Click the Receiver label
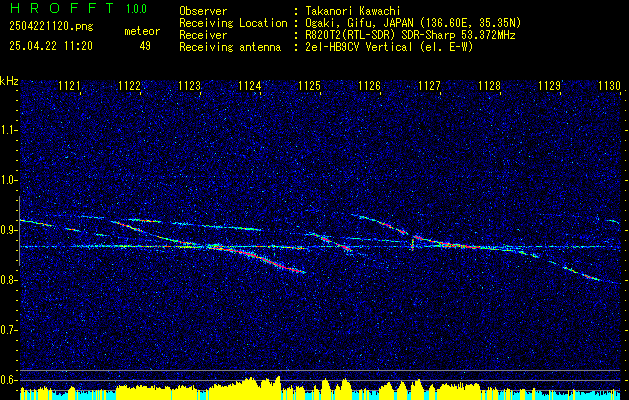This screenshot has height=400, width=629. tap(203, 35)
